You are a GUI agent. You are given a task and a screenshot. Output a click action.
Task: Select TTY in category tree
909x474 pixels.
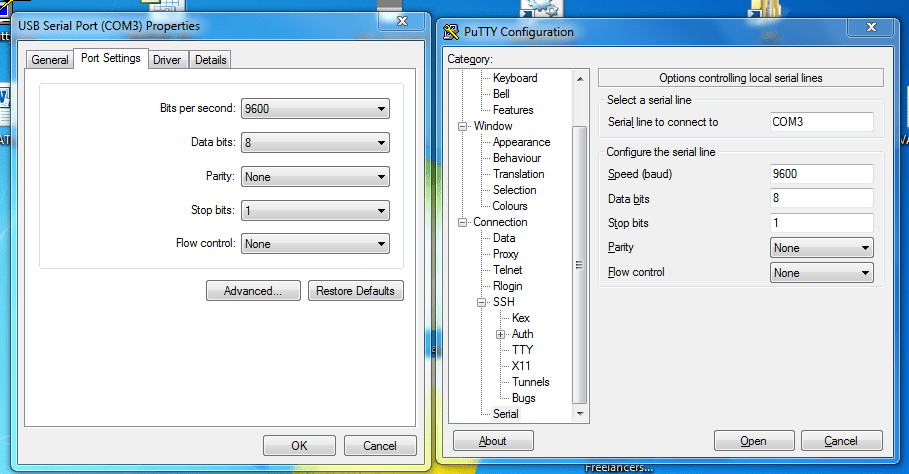522,350
